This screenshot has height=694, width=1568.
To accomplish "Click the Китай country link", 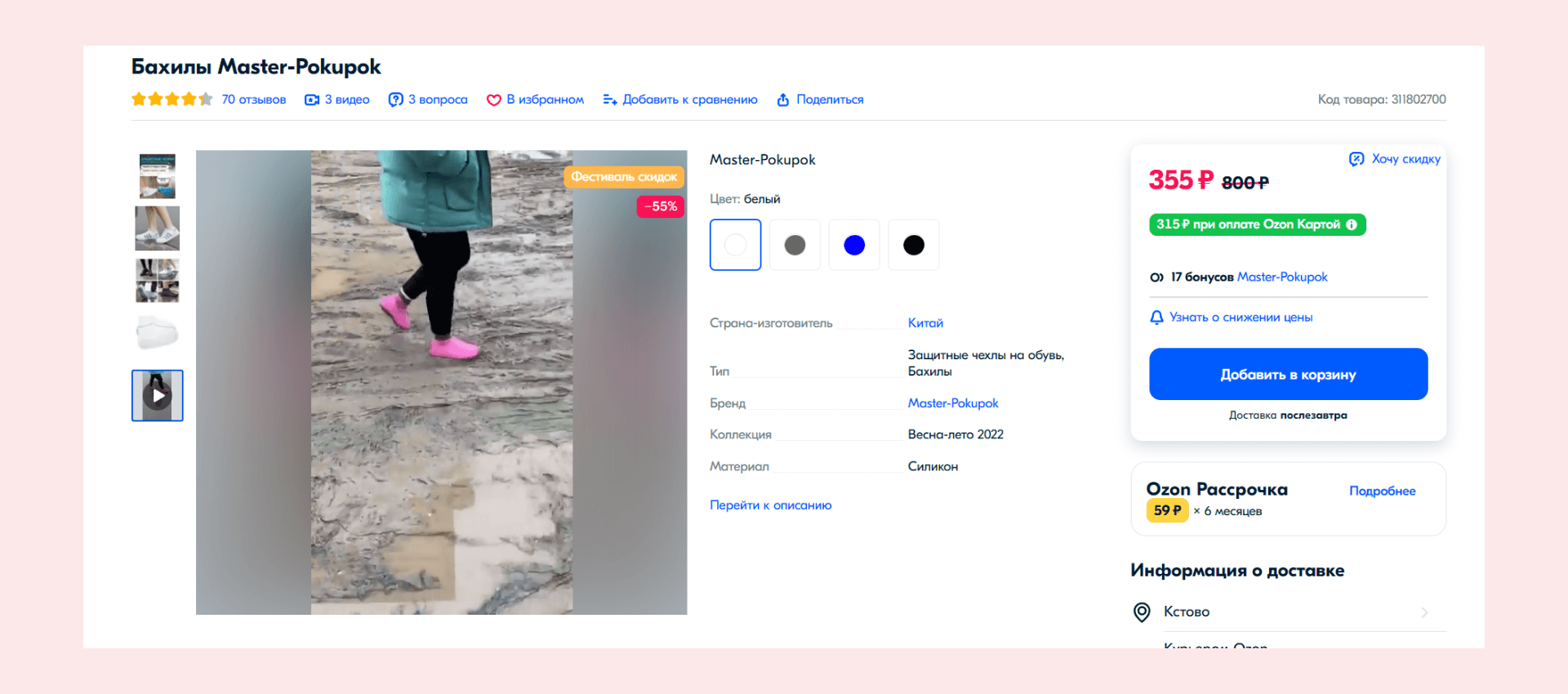I will click(925, 323).
